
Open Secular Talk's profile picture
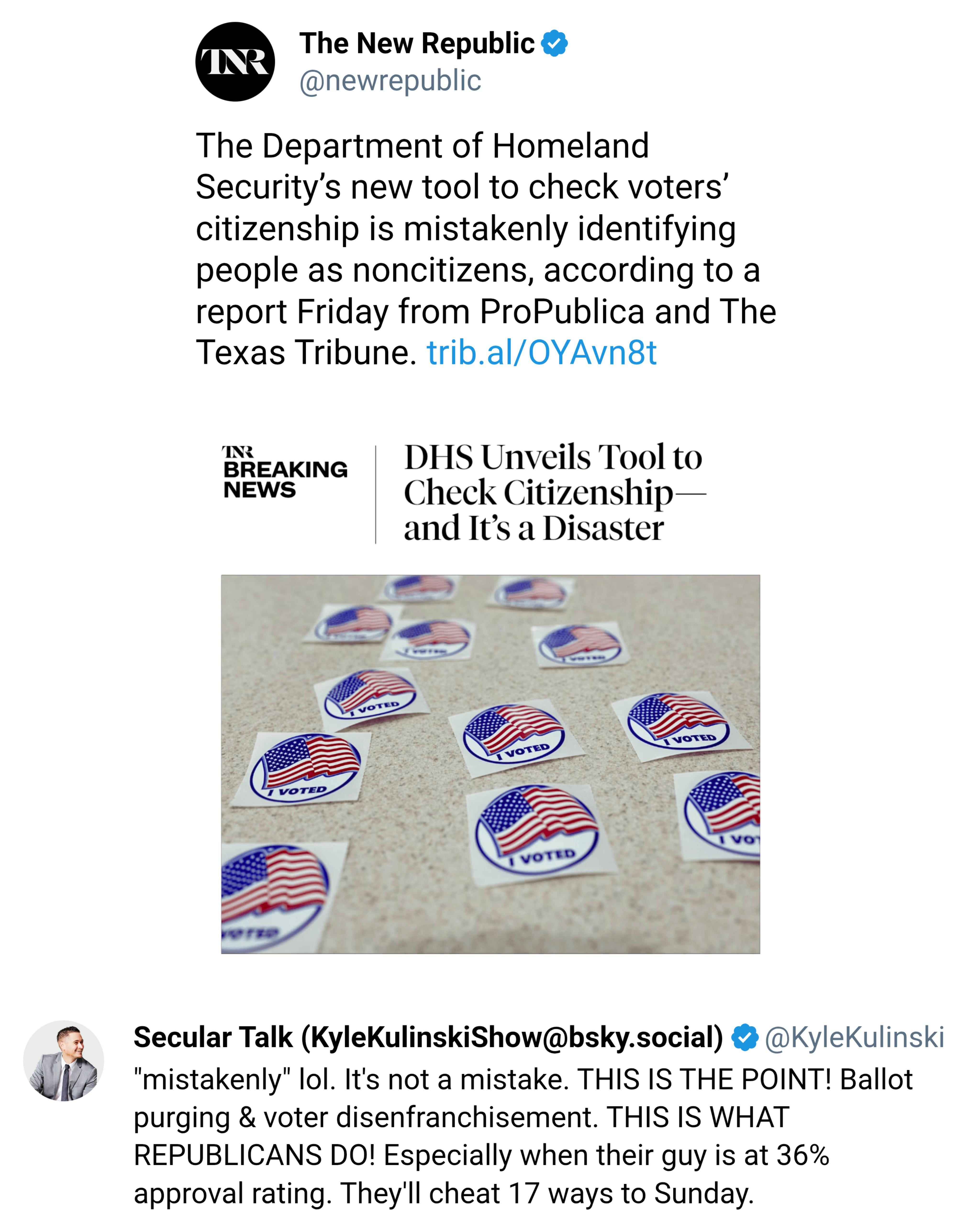64,1061
